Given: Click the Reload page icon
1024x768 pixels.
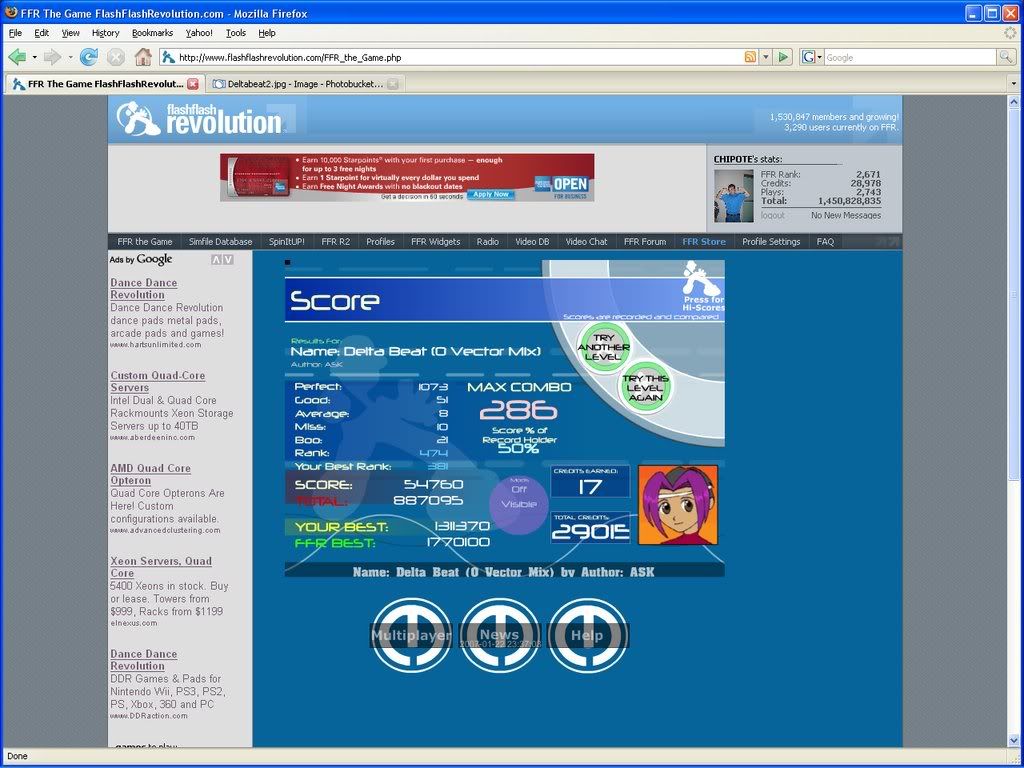Looking at the screenshot, I should tap(89, 57).
